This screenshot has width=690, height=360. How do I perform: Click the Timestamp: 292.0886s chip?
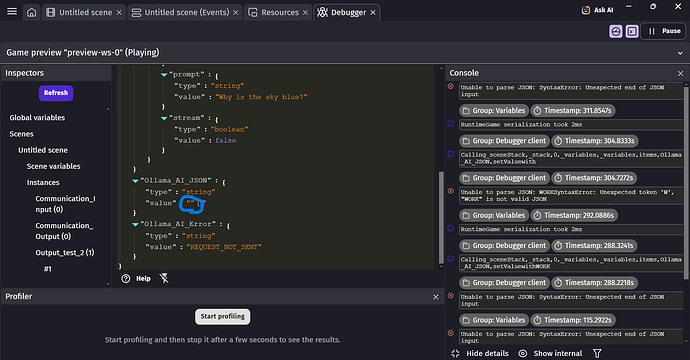574,215
